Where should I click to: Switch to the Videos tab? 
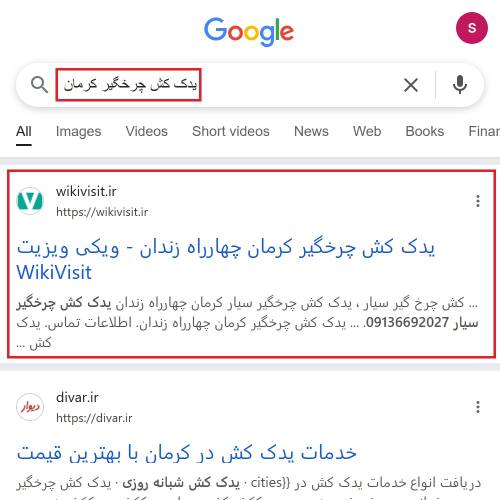[x=146, y=131]
